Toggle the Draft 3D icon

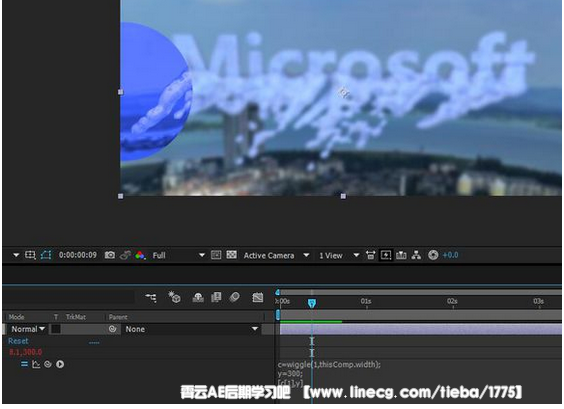tap(174, 297)
